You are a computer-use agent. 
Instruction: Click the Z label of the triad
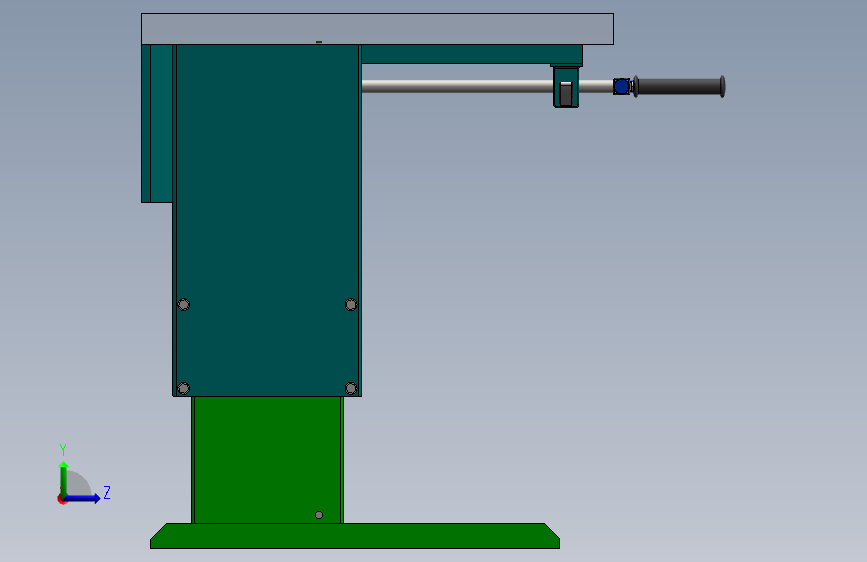tap(107, 492)
